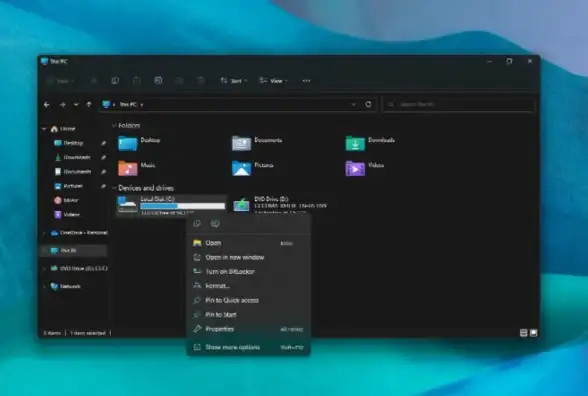Click the up-directory arrow icon
Screen dimensions: 588x396
click(89, 105)
